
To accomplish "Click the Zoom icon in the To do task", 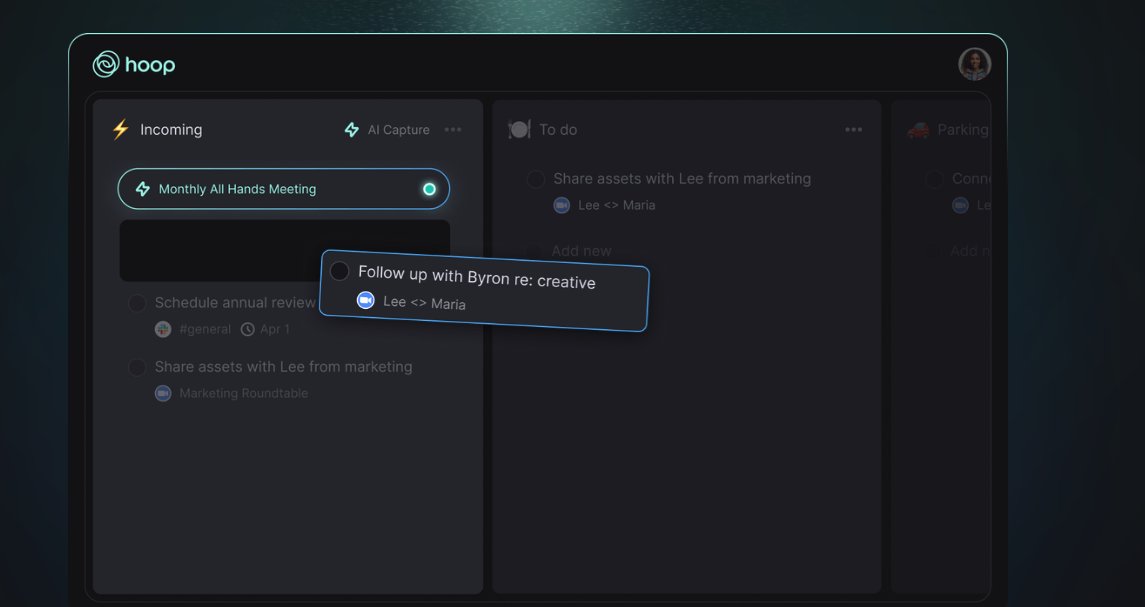I will [x=562, y=205].
